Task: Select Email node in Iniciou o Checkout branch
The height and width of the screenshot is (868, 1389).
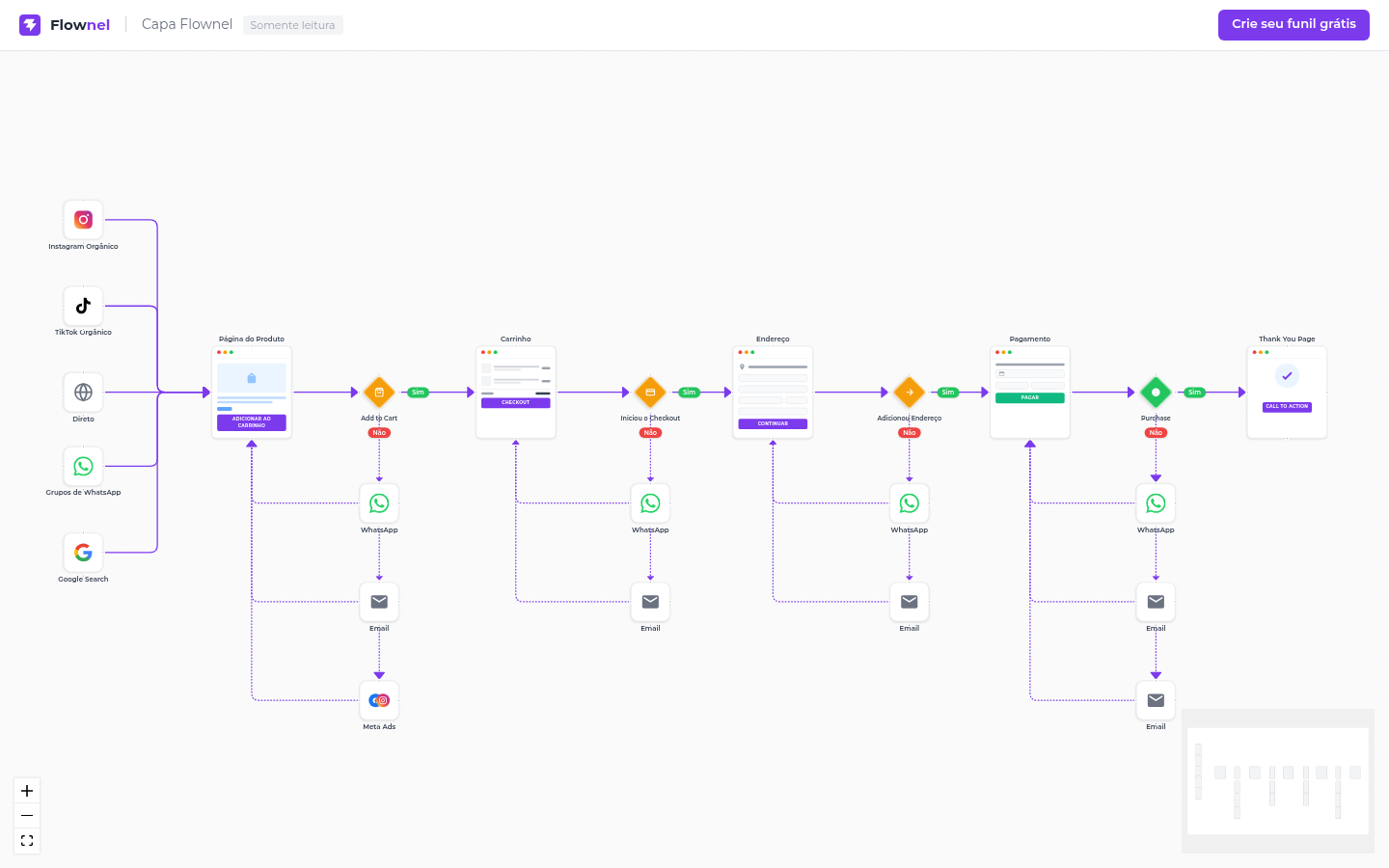Action: click(650, 602)
